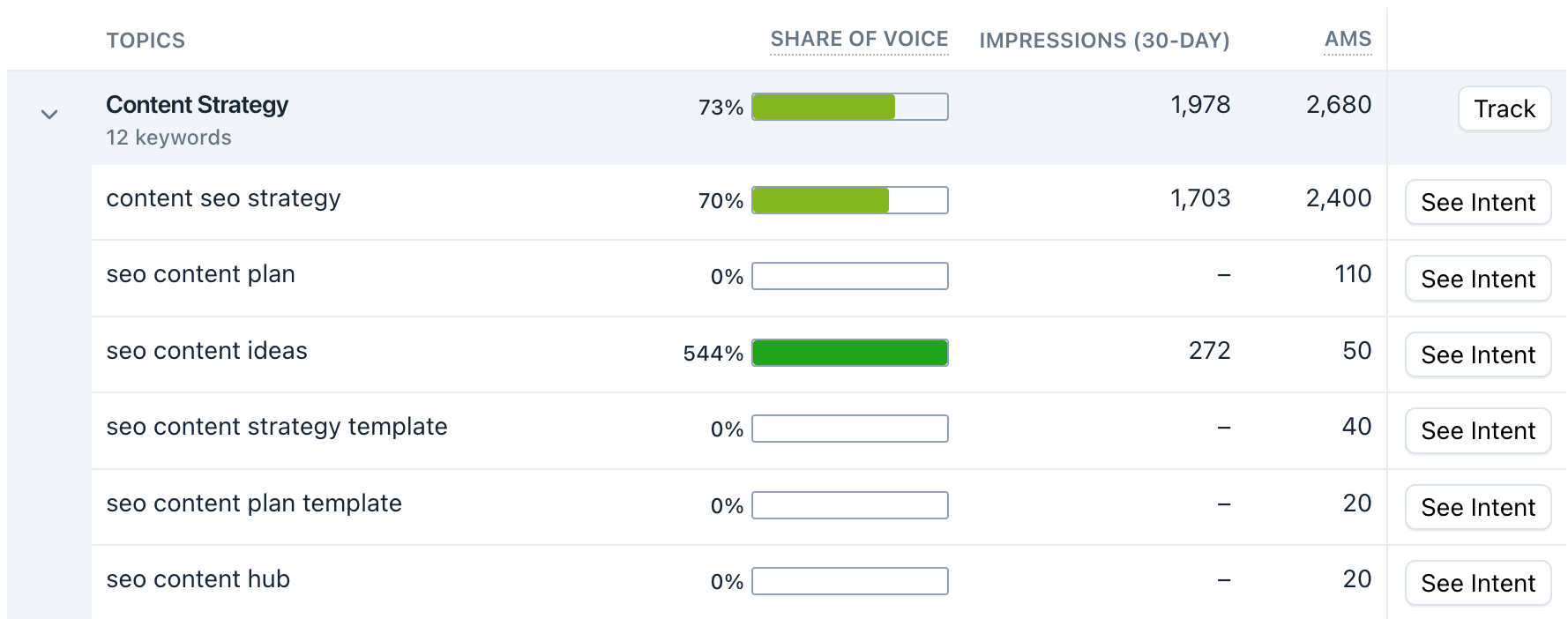The image size is (1568, 619).
Task: Click the 544% green progress bar
Action: [849, 353]
